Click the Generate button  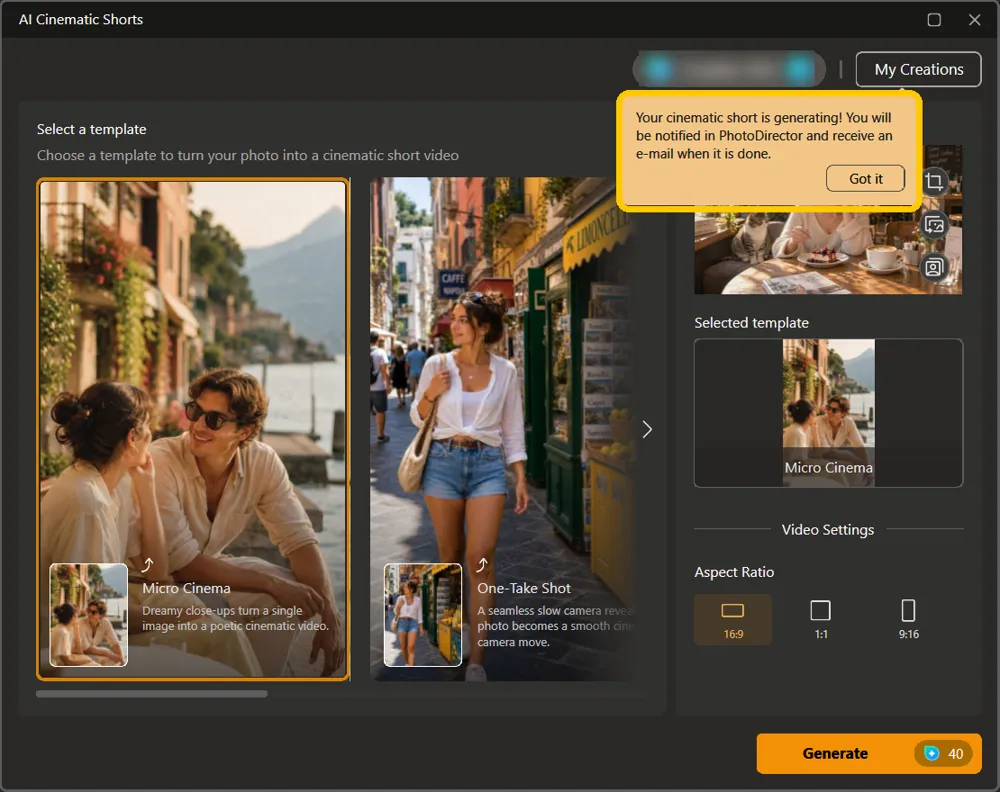pyautogui.click(x=869, y=754)
